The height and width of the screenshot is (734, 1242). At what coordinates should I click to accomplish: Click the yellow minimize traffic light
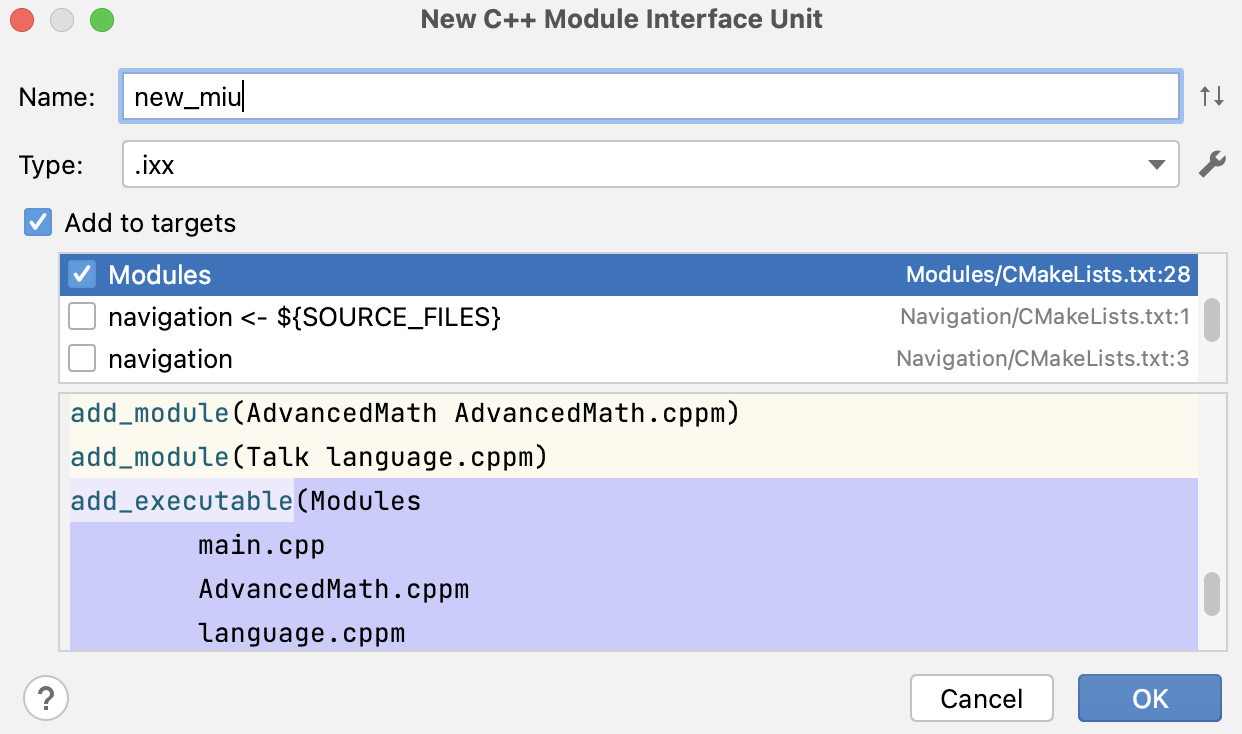61,18
